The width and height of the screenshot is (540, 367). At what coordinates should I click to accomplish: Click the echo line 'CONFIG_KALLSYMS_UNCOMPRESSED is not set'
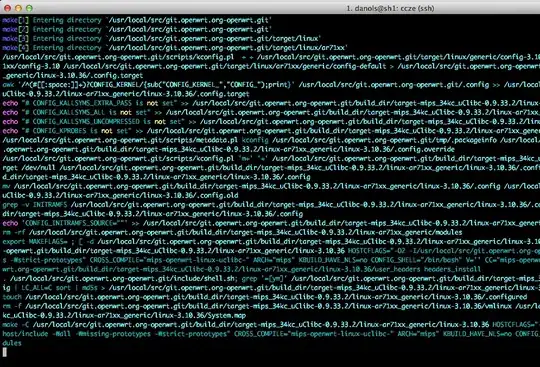click(271, 122)
